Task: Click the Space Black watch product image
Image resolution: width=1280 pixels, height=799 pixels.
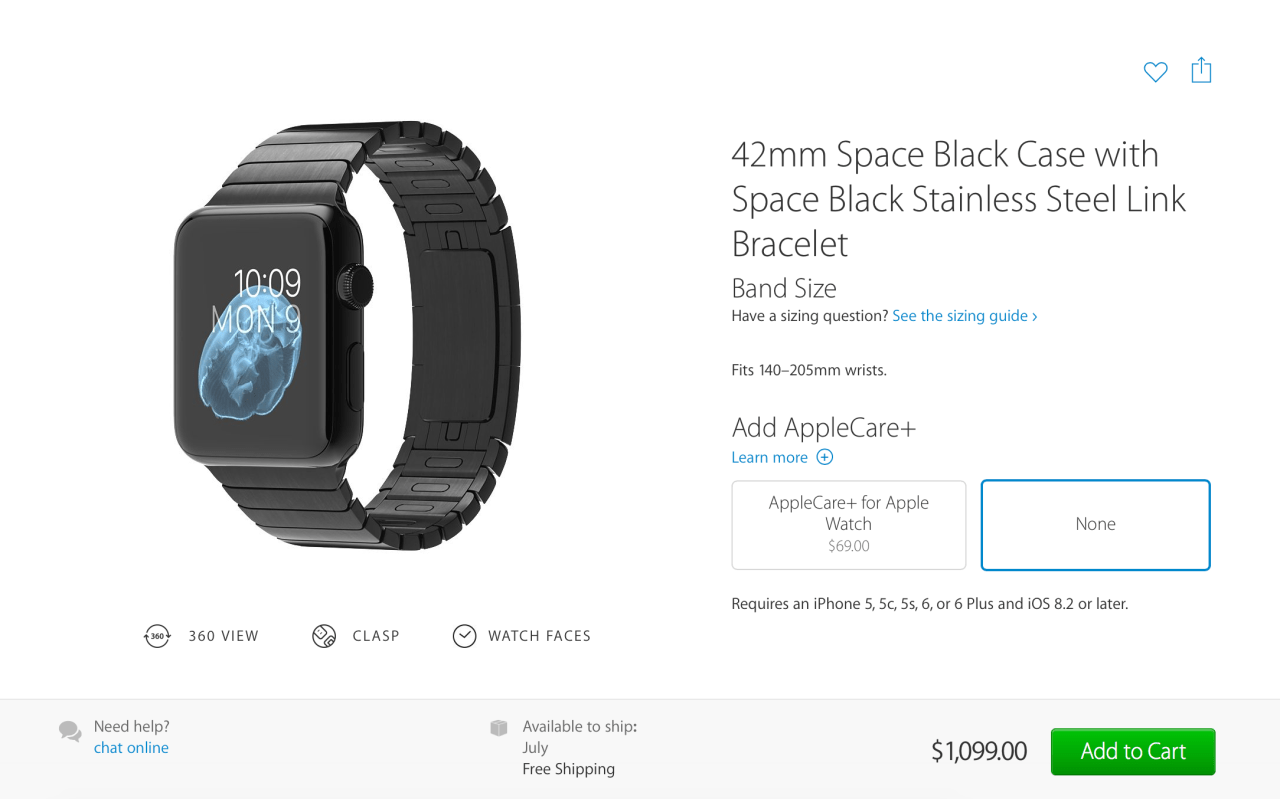Action: 345,335
